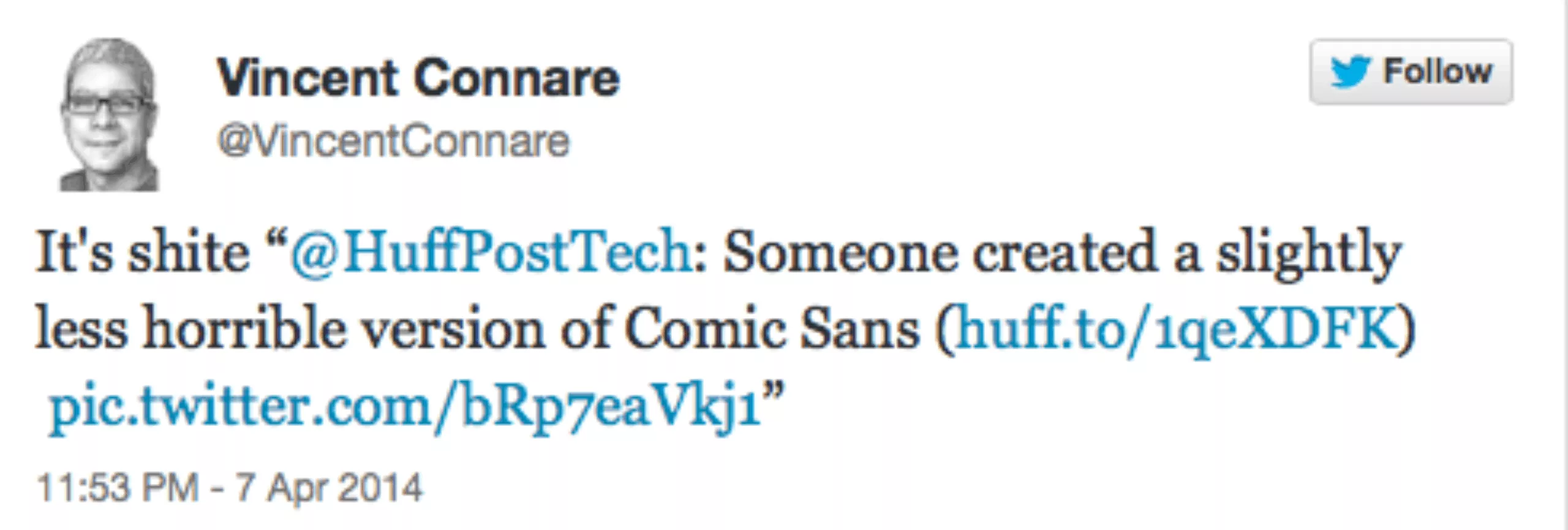Click the @VincentConnare handle
Viewport: 1568px width, 530px height.
coord(393,142)
